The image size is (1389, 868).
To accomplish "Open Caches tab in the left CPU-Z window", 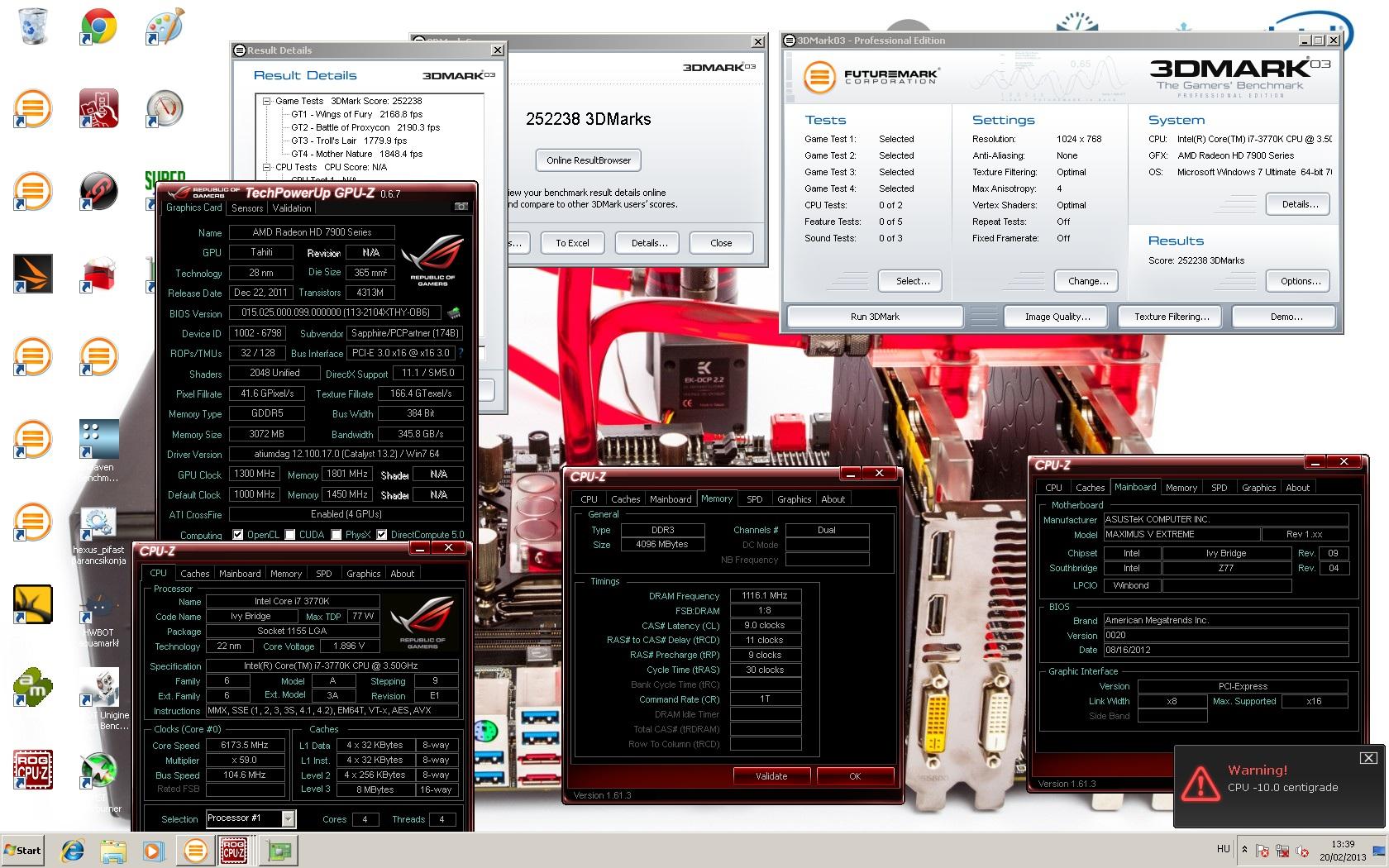I will click(x=195, y=573).
